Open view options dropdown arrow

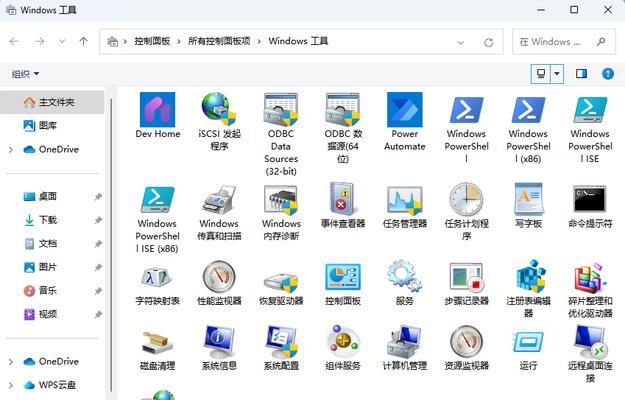pyautogui.click(x=557, y=74)
